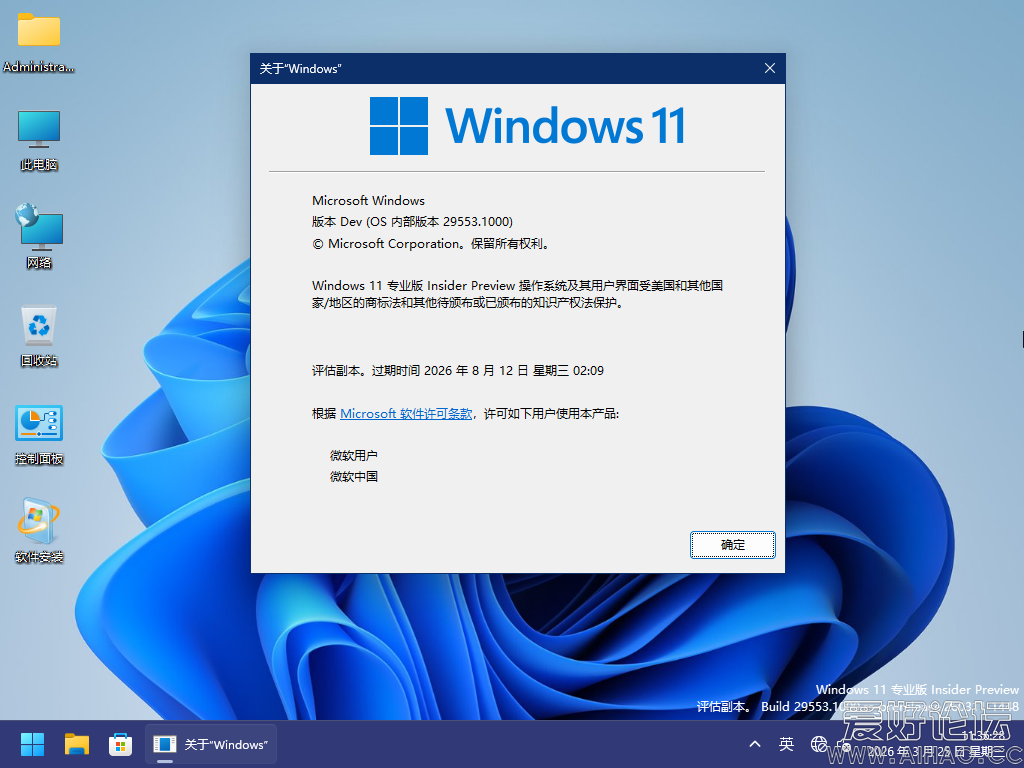Click the '© Microsoft Corporation。保留所有权利。' line
The image size is (1024, 768).
point(432,244)
